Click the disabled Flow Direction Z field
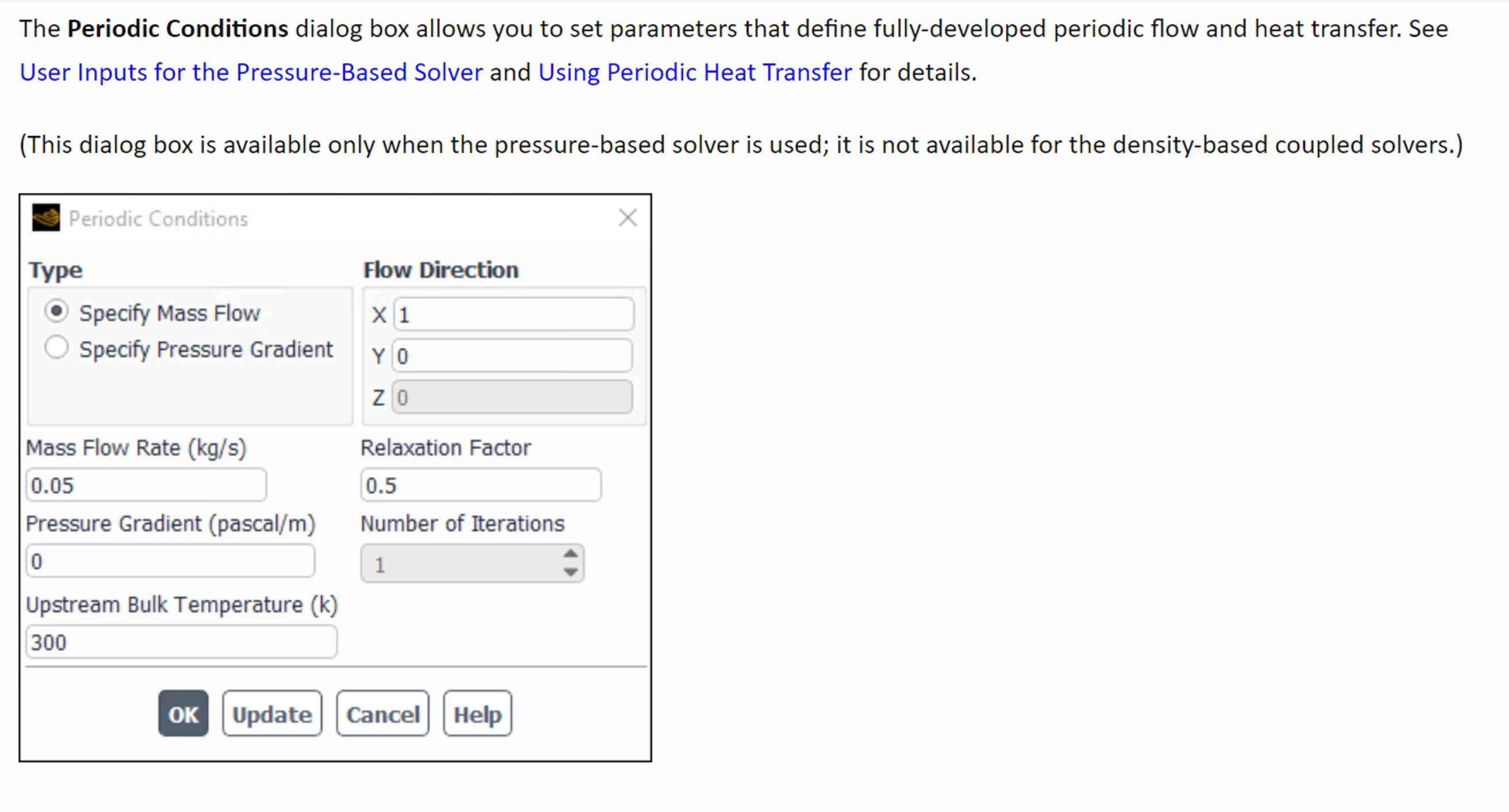Screen dimensions: 1509x812 tap(512, 397)
